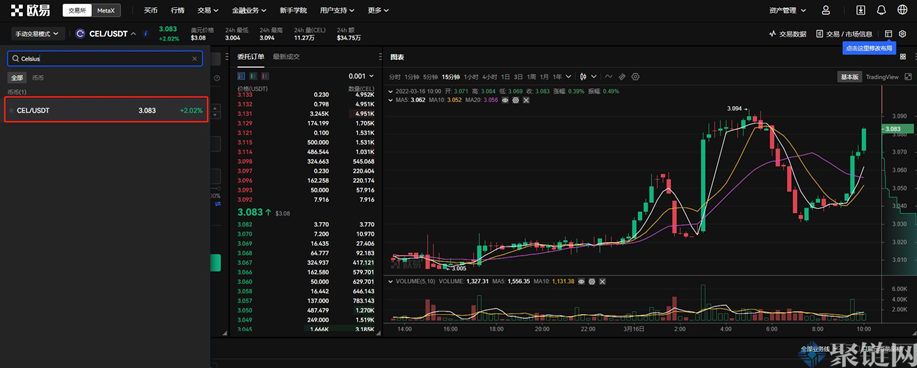
Task: Open 交易 / 市场信息 panel
Action: [x=844, y=34]
